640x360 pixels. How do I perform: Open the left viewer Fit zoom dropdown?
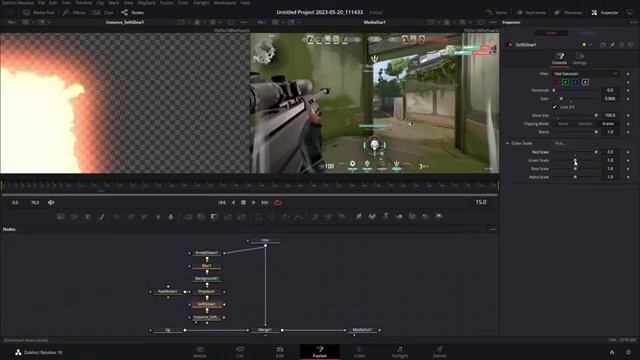pos(13,22)
